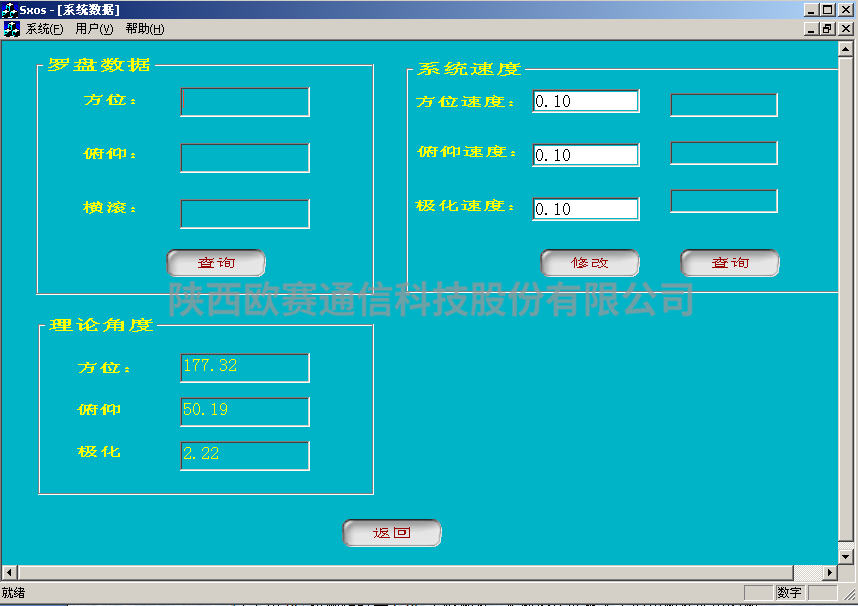The width and height of the screenshot is (858, 606).
Task: Click the compass 横滚 input field
Action: tap(245, 213)
